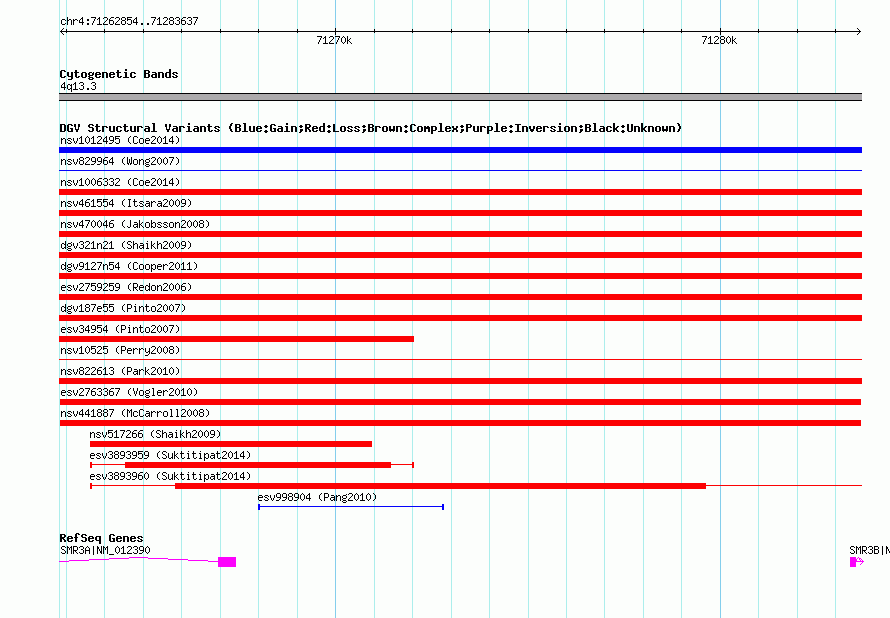Click the nsv470046 (Jakobsson2008) label
This screenshot has width=890, height=618.
(x=135, y=224)
